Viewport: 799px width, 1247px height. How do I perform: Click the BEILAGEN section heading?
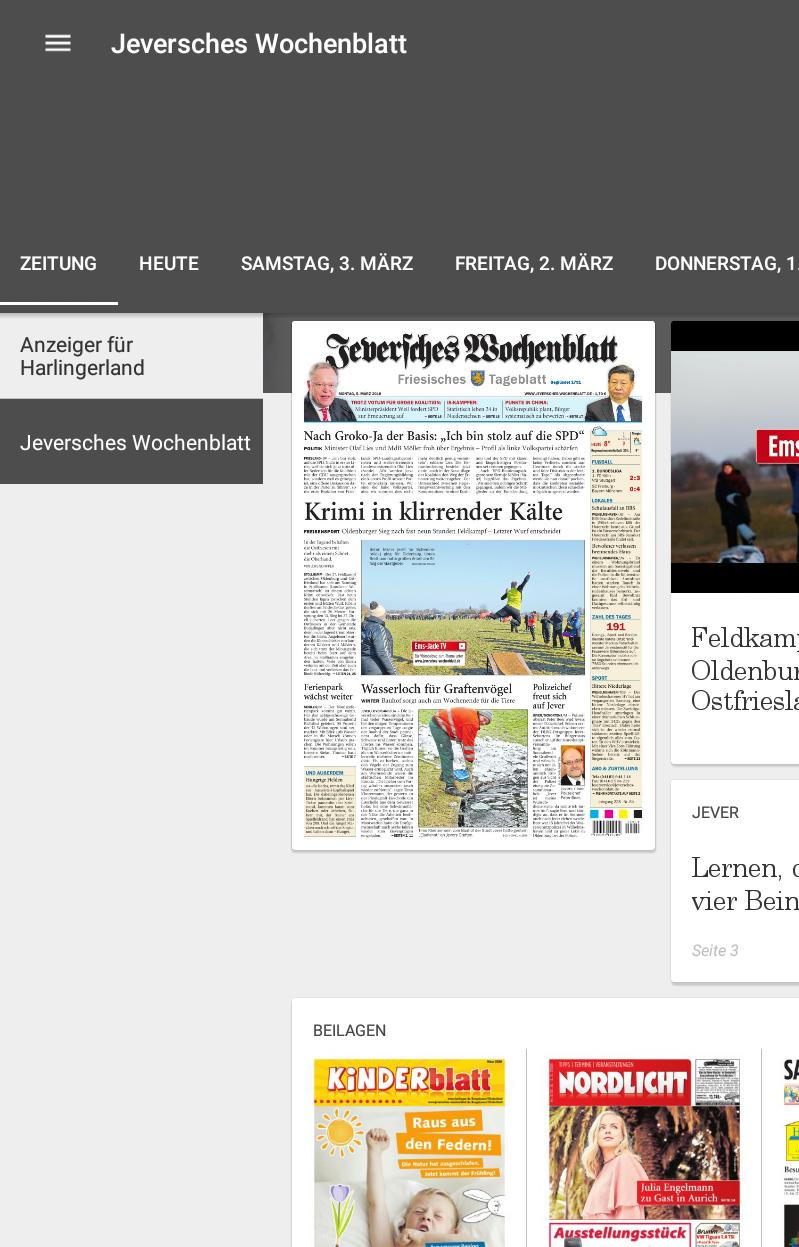pos(349,1030)
